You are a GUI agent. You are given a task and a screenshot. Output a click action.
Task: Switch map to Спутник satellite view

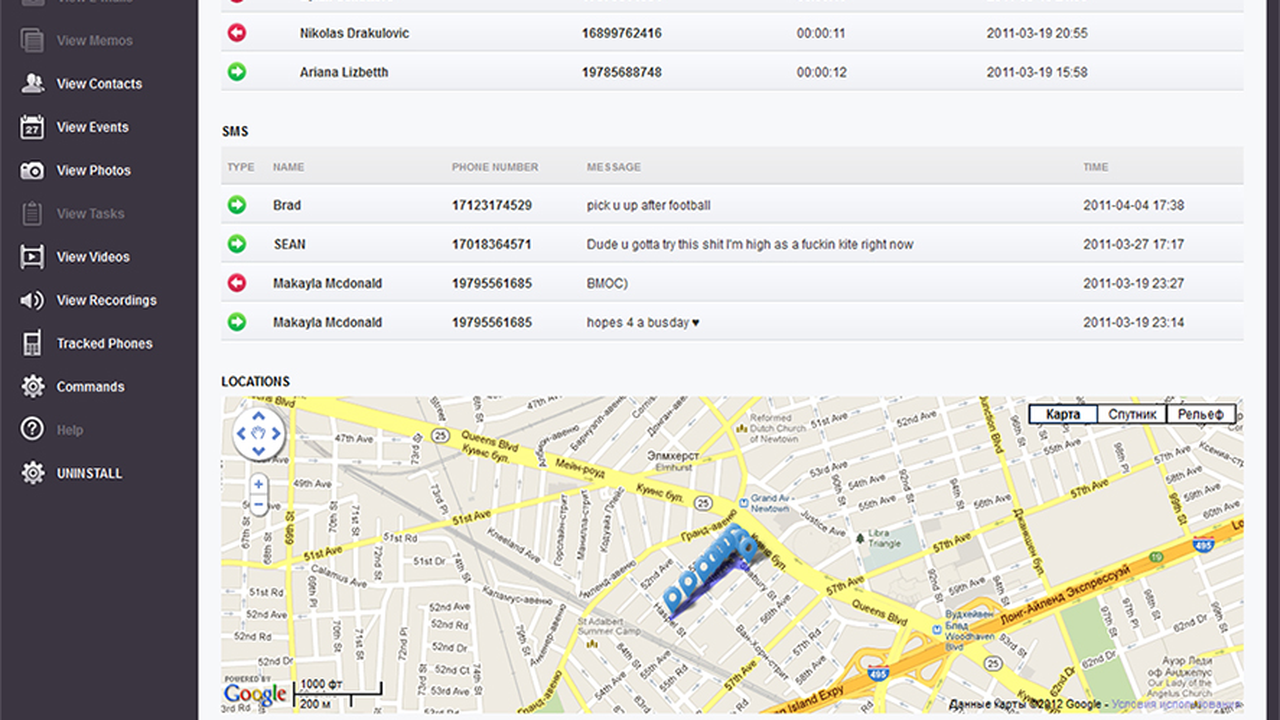point(1131,413)
